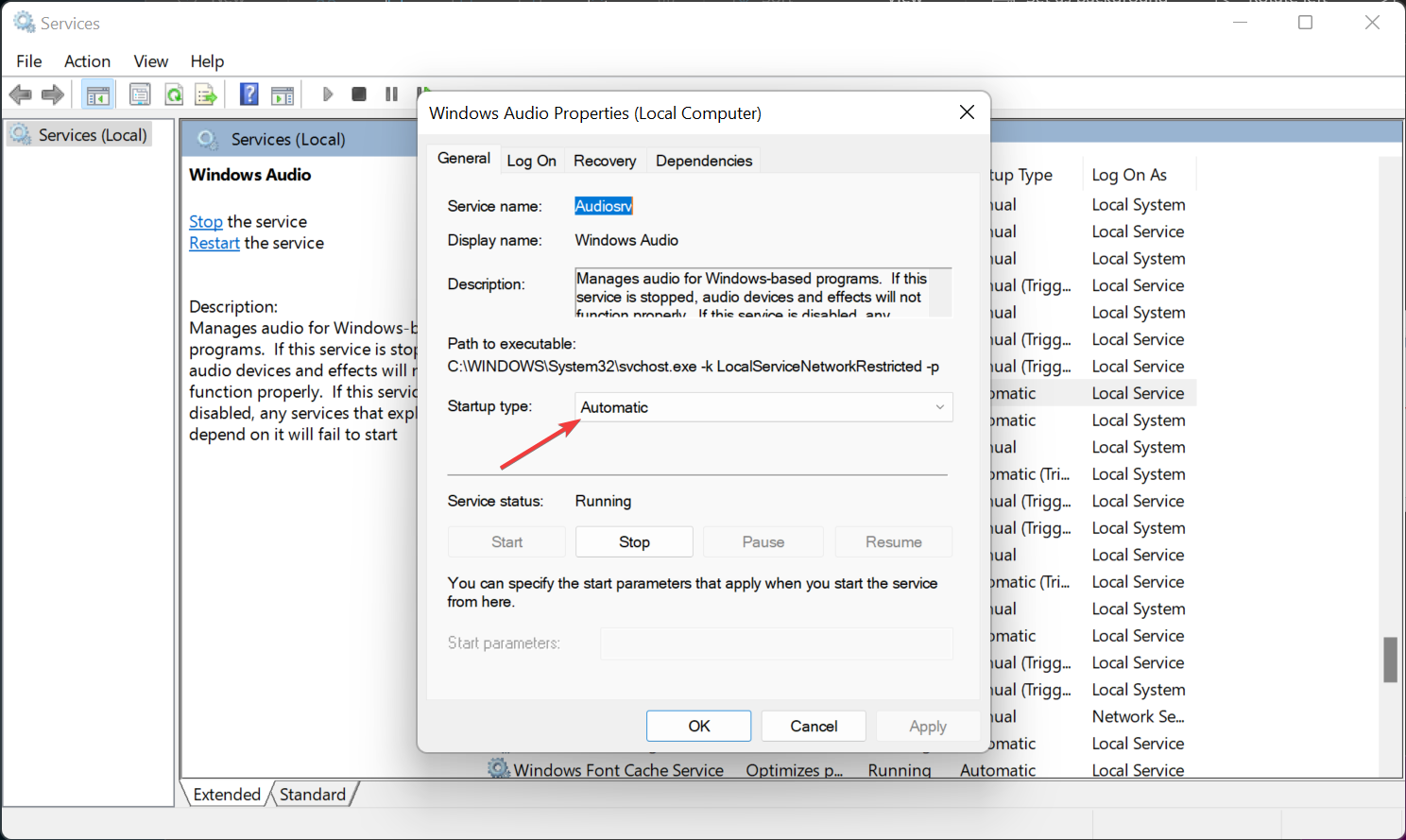Click the Back arrow toolbar icon

[21, 94]
